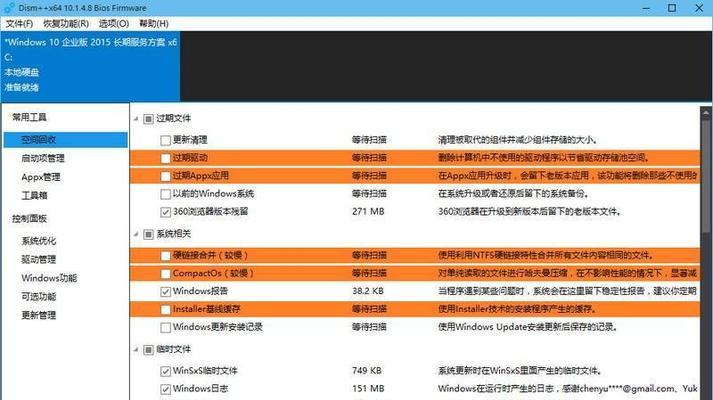
Task: Uncheck the 360浏览器版本残留 checkbox
Action: pos(166,212)
